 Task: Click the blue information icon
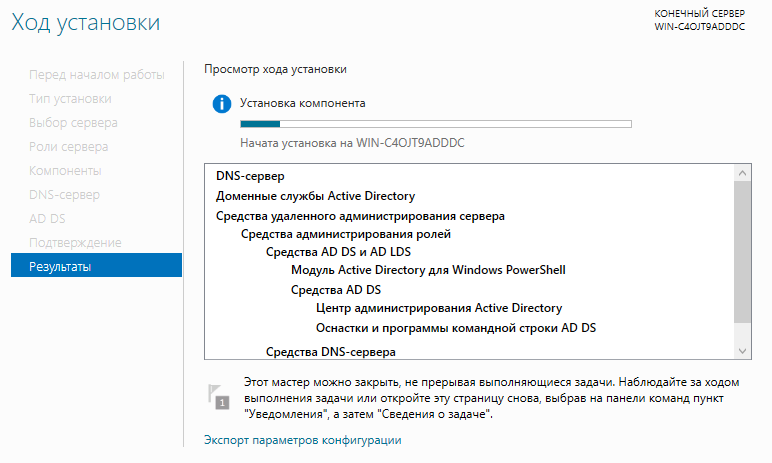pyautogui.click(x=222, y=104)
